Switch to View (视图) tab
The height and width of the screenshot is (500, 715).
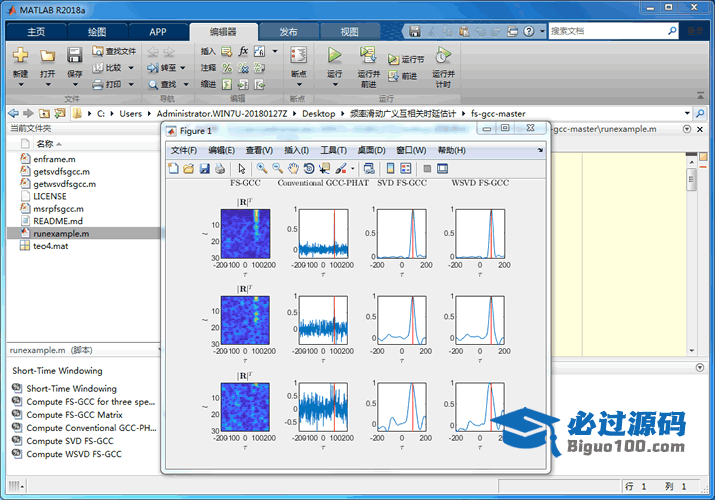pyautogui.click(x=349, y=32)
